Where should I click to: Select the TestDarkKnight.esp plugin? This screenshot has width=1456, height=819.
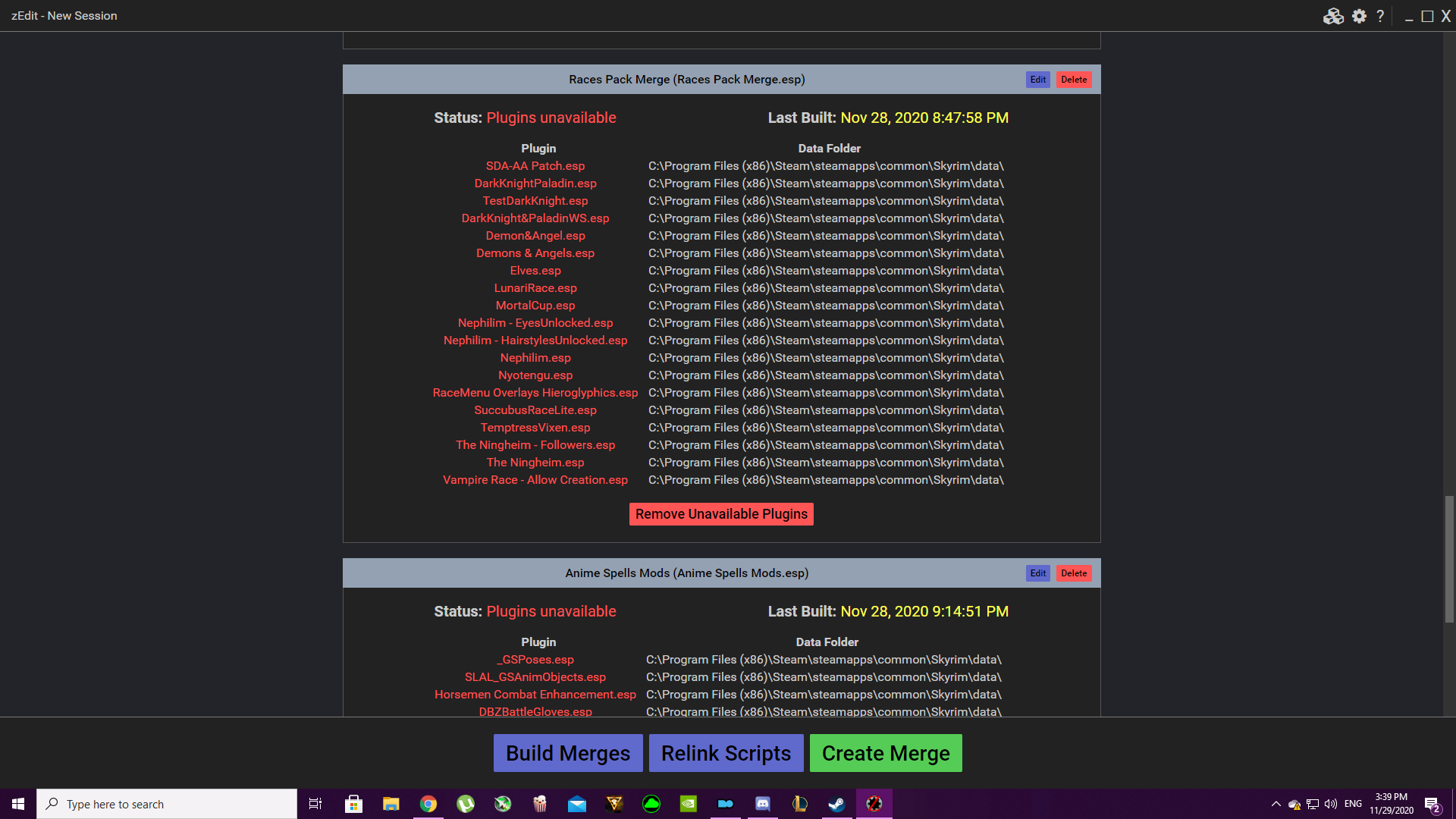click(535, 201)
